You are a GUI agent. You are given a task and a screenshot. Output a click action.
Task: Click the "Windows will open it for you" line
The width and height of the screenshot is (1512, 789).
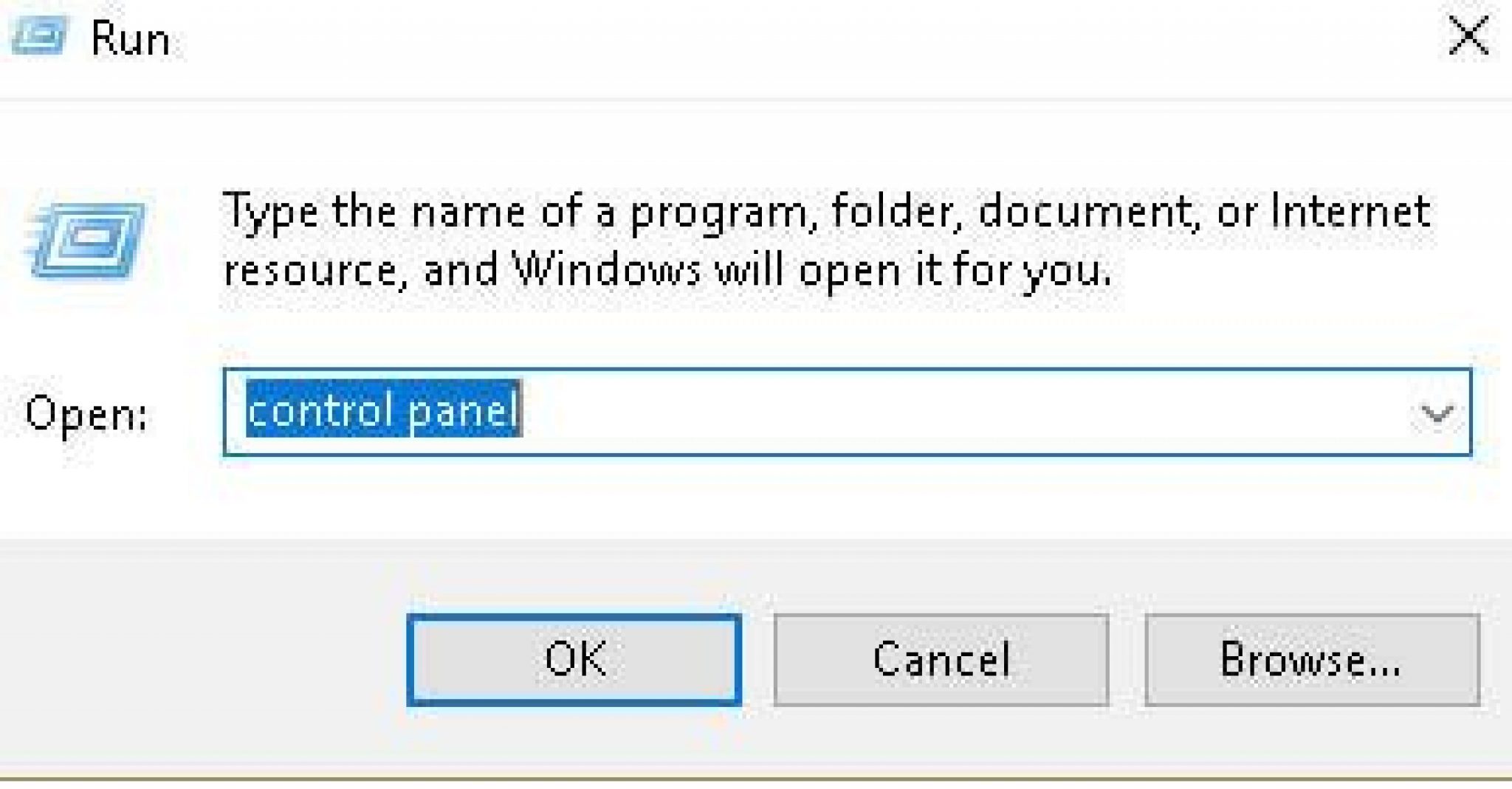[x=812, y=270]
